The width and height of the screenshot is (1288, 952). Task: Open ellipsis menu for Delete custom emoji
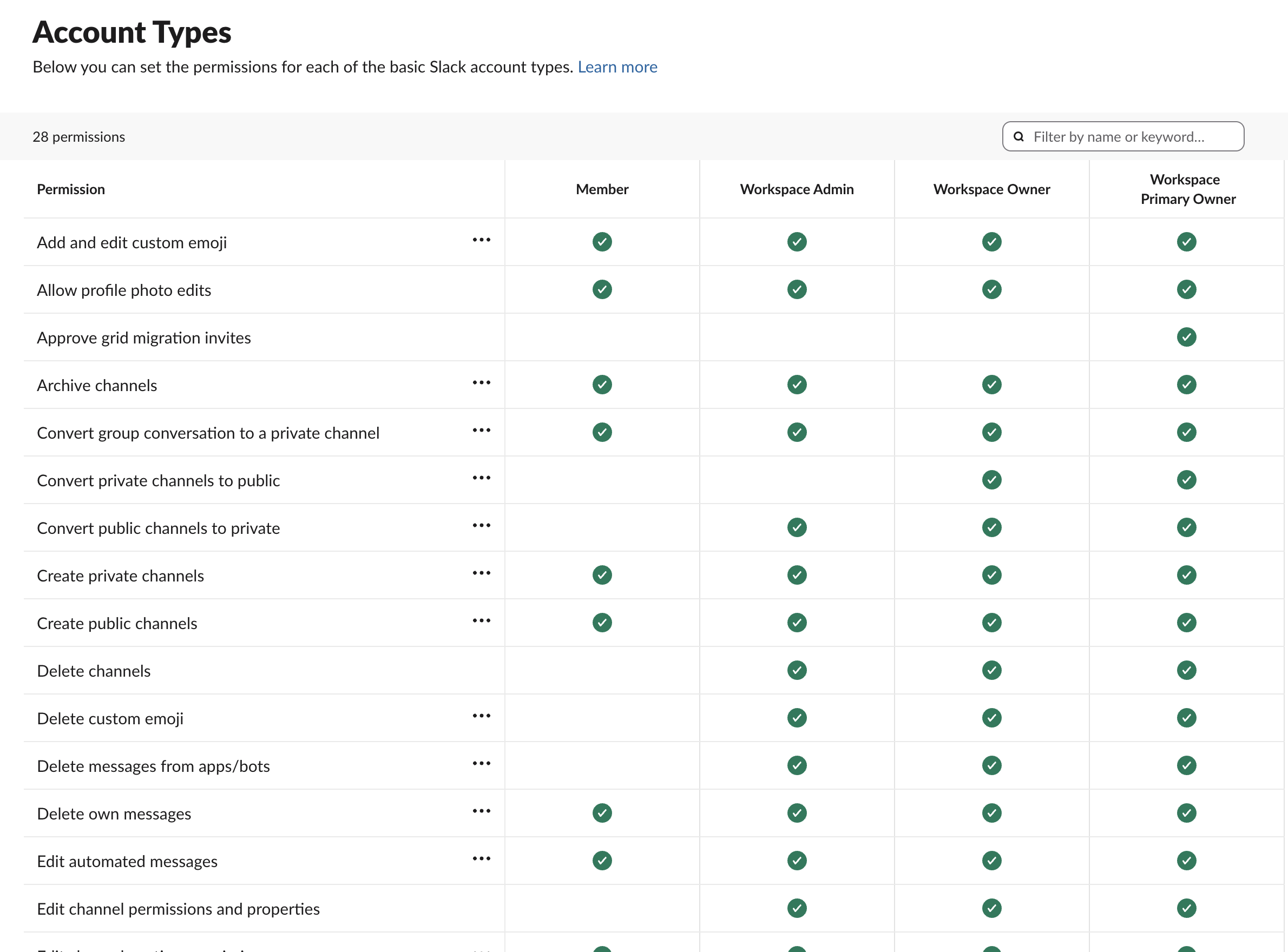click(482, 716)
